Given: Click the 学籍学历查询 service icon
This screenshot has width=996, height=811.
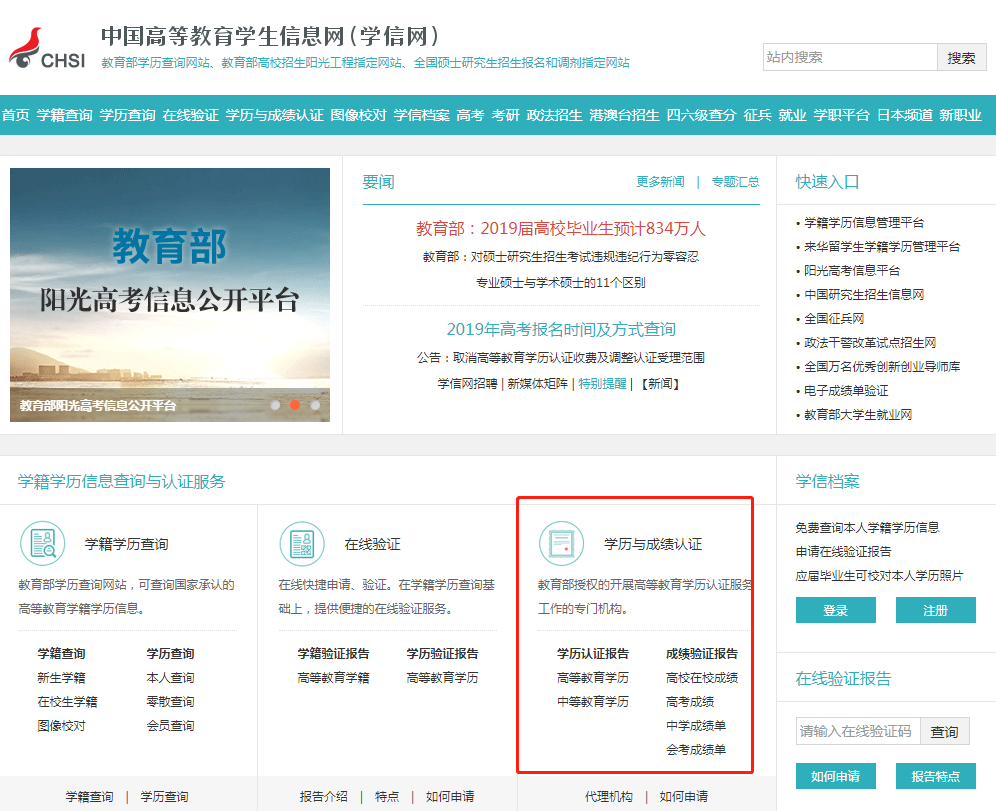Looking at the screenshot, I should 42,544.
